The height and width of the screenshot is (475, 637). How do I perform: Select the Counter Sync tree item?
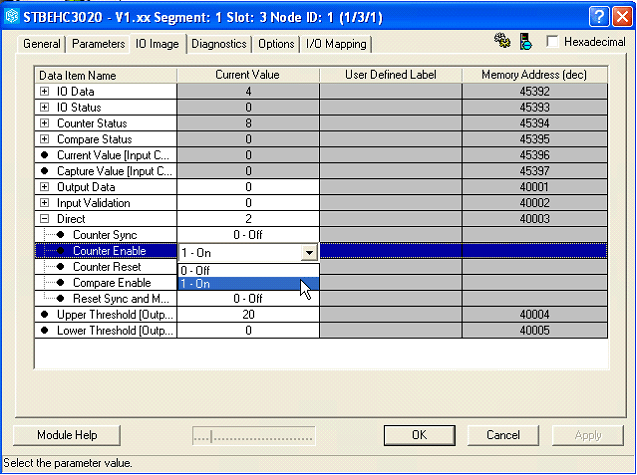point(105,235)
